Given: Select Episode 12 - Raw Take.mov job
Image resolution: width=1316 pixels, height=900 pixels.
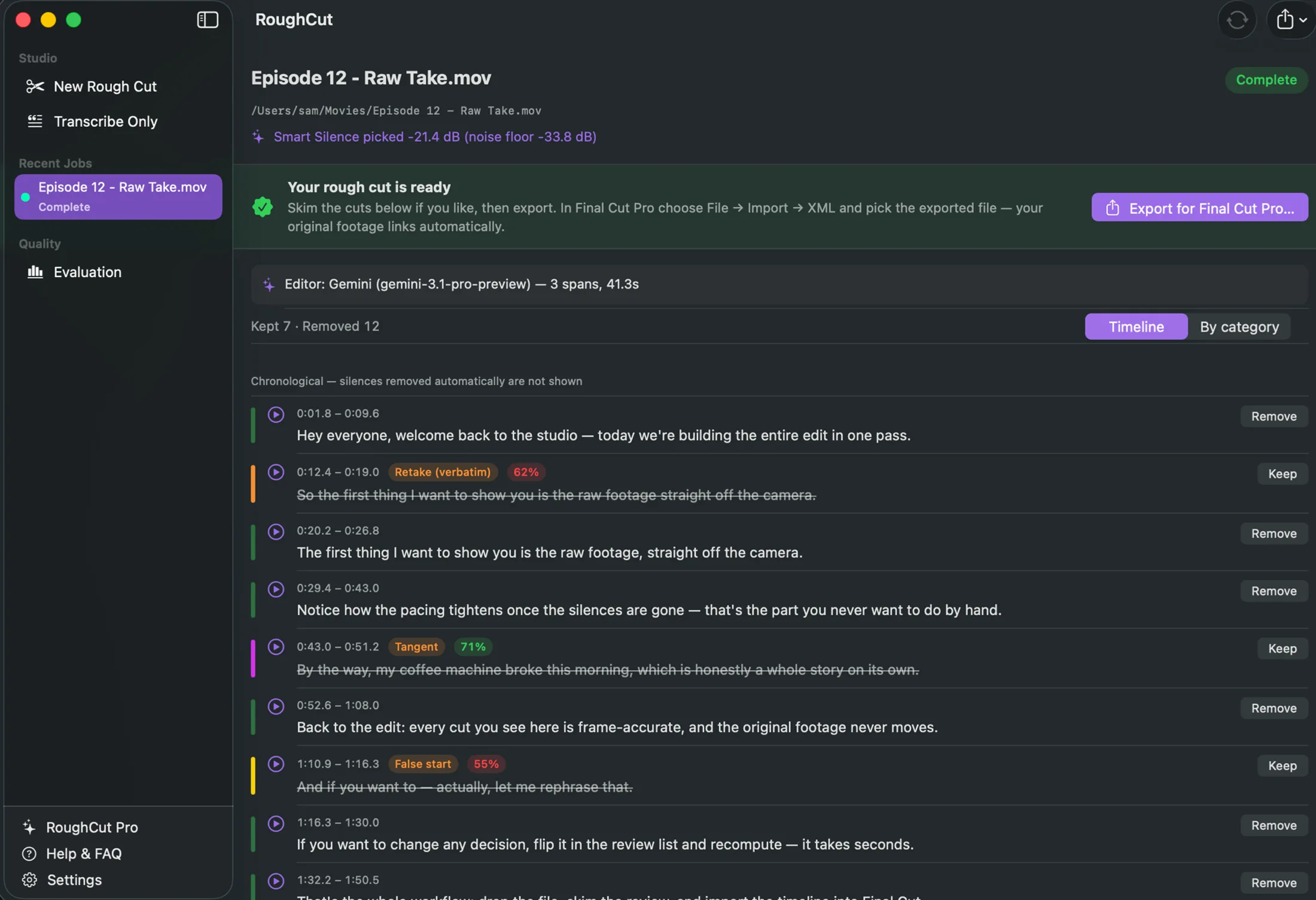Looking at the screenshot, I should click(118, 197).
